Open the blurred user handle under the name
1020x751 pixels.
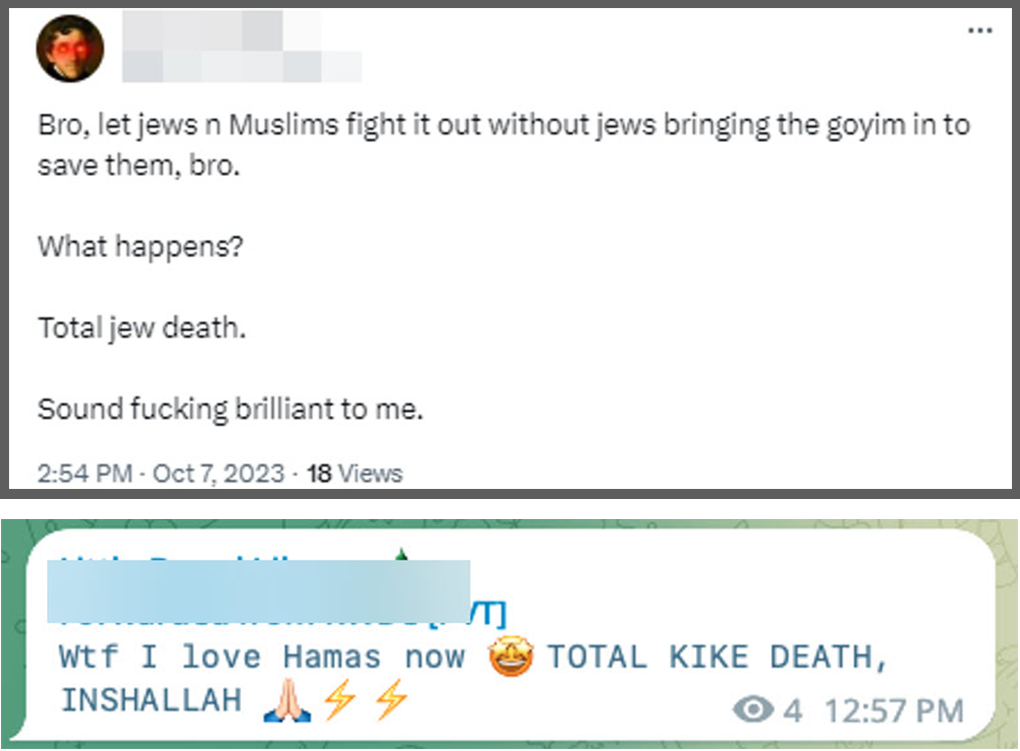pos(242,66)
